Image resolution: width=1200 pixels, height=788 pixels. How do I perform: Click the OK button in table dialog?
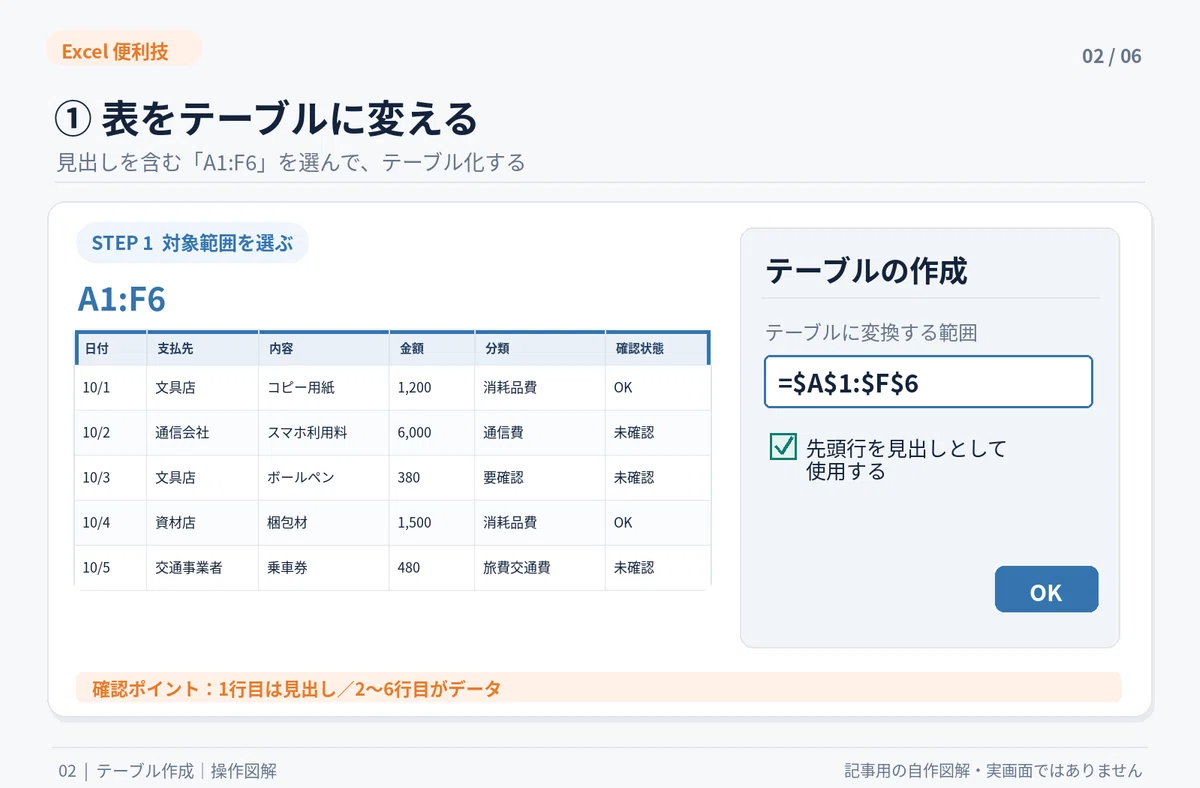[x=1046, y=590]
